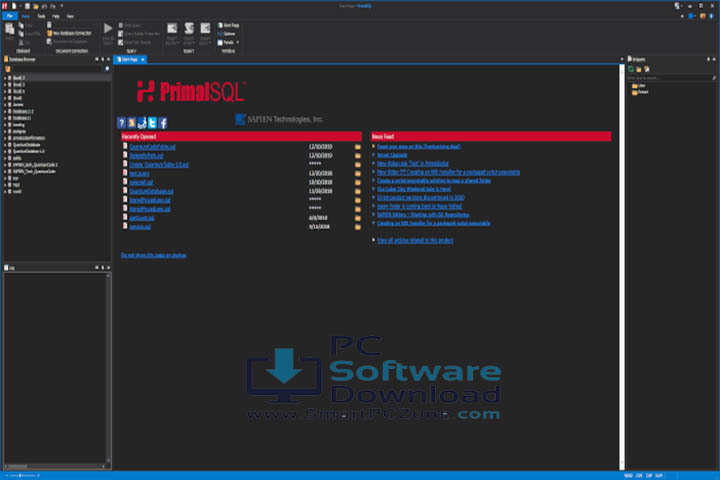The image size is (720, 480).
Task: Click the Stop Query icon
Action: point(121,25)
